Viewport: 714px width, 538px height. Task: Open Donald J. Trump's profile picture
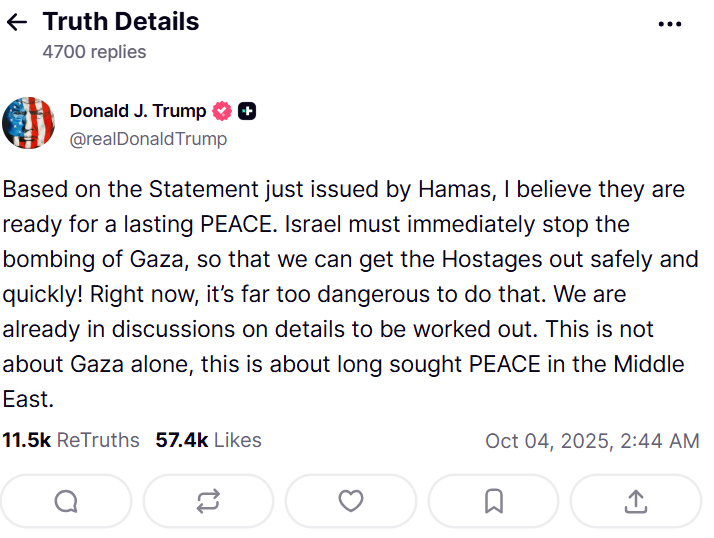pyautogui.click(x=29, y=123)
